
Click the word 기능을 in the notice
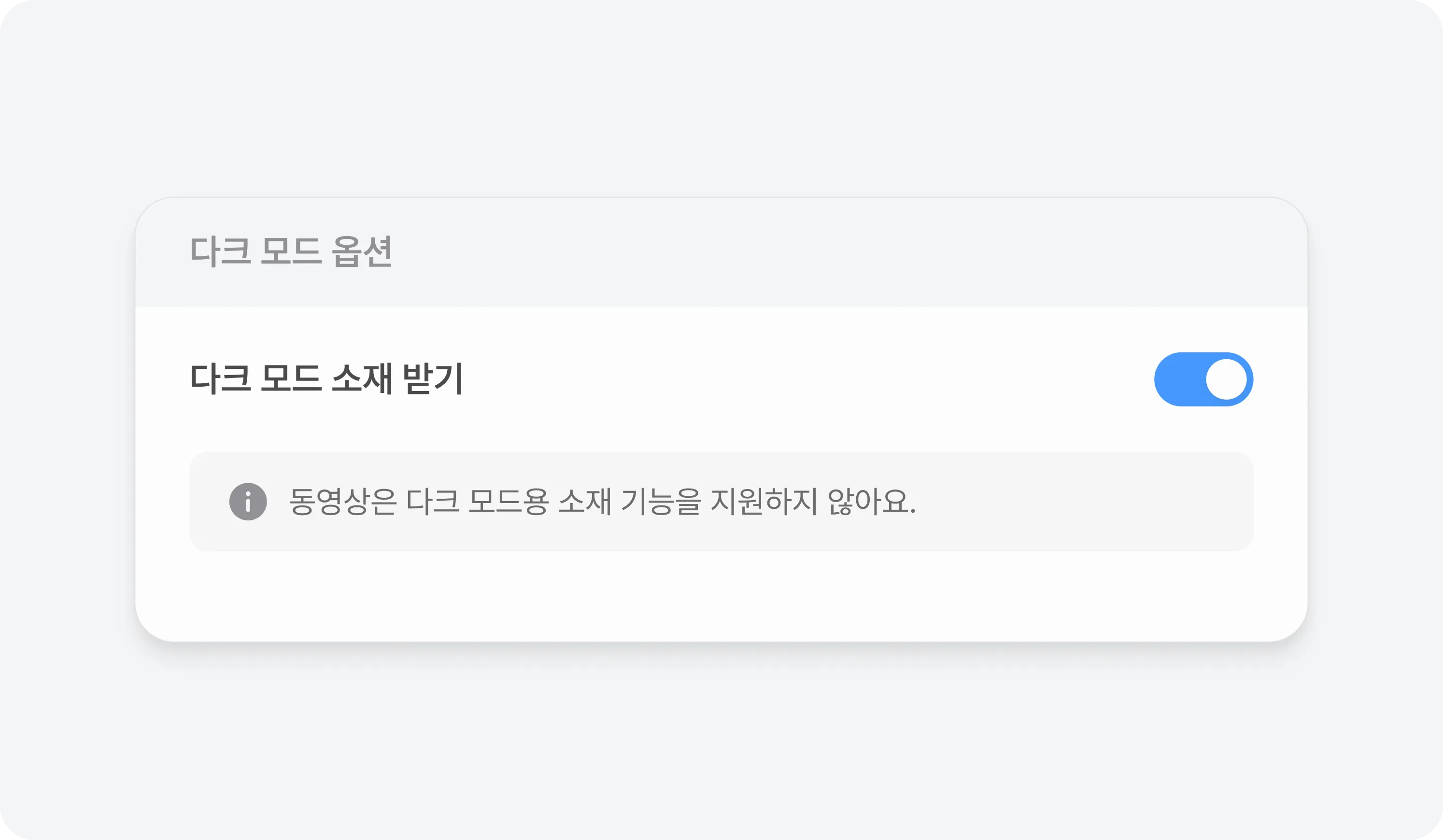[661, 502]
